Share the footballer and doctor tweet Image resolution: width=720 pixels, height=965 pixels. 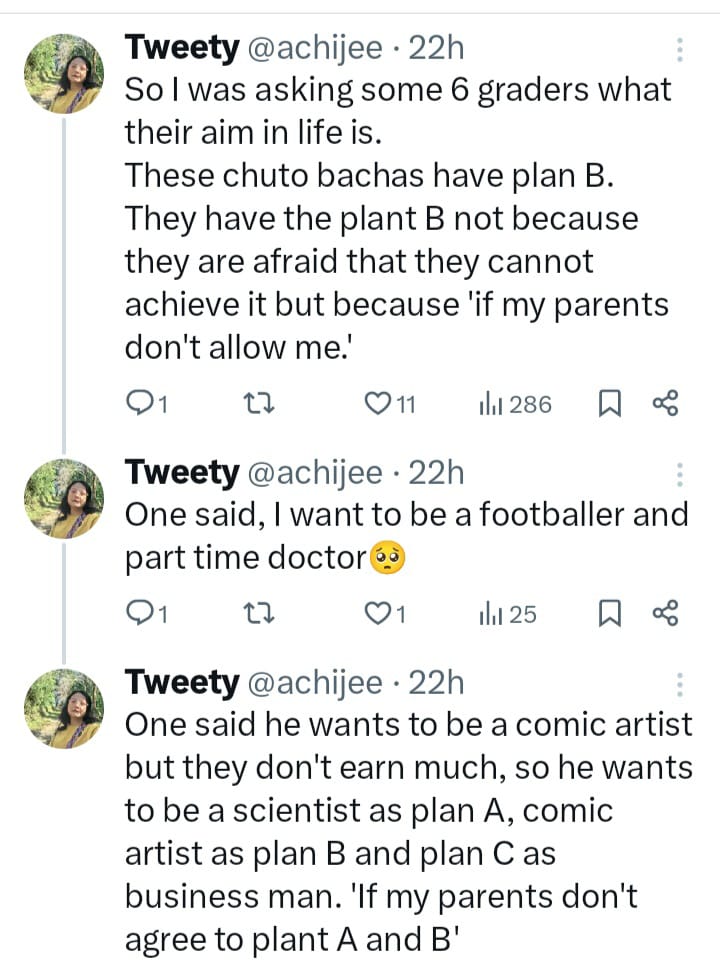point(666,614)
